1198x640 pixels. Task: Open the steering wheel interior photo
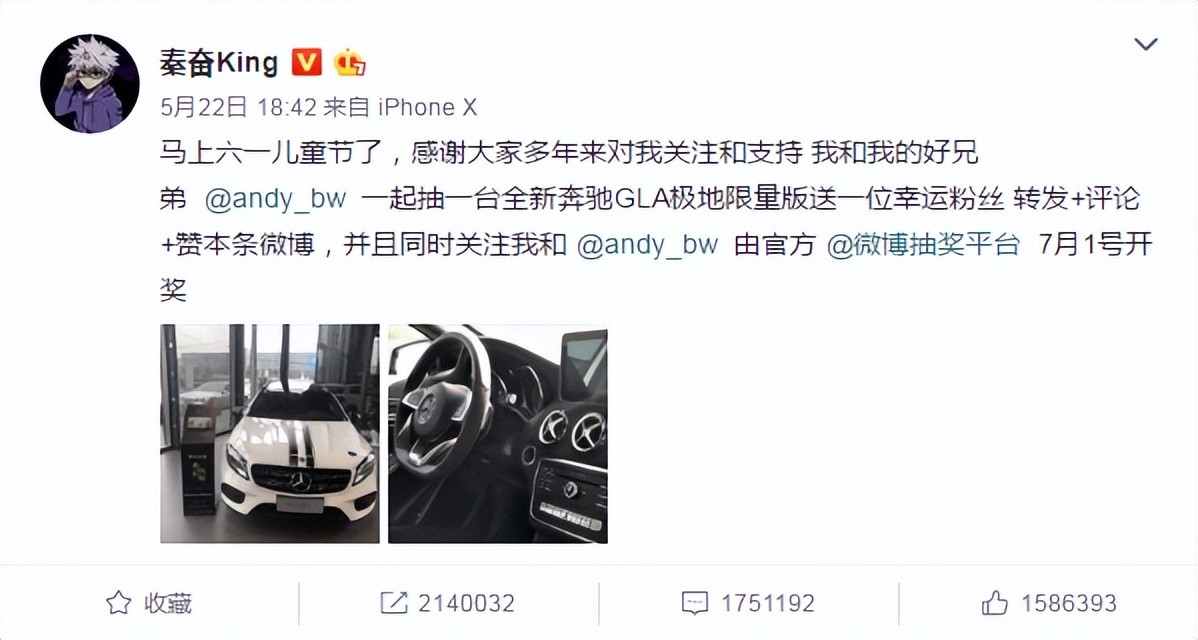(x=498, y=434)
